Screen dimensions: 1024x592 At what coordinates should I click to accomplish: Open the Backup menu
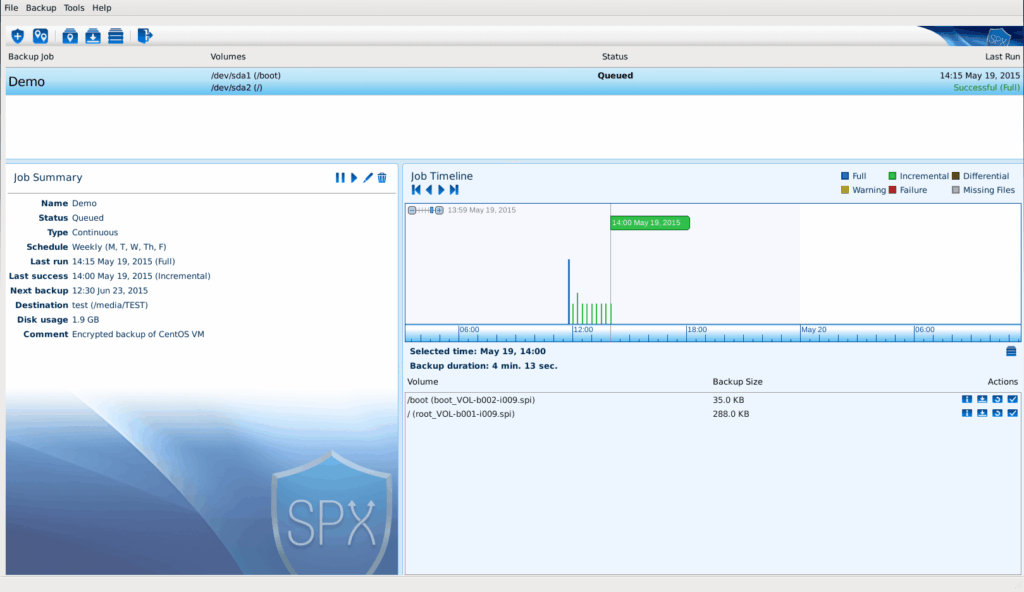[40, 7]
